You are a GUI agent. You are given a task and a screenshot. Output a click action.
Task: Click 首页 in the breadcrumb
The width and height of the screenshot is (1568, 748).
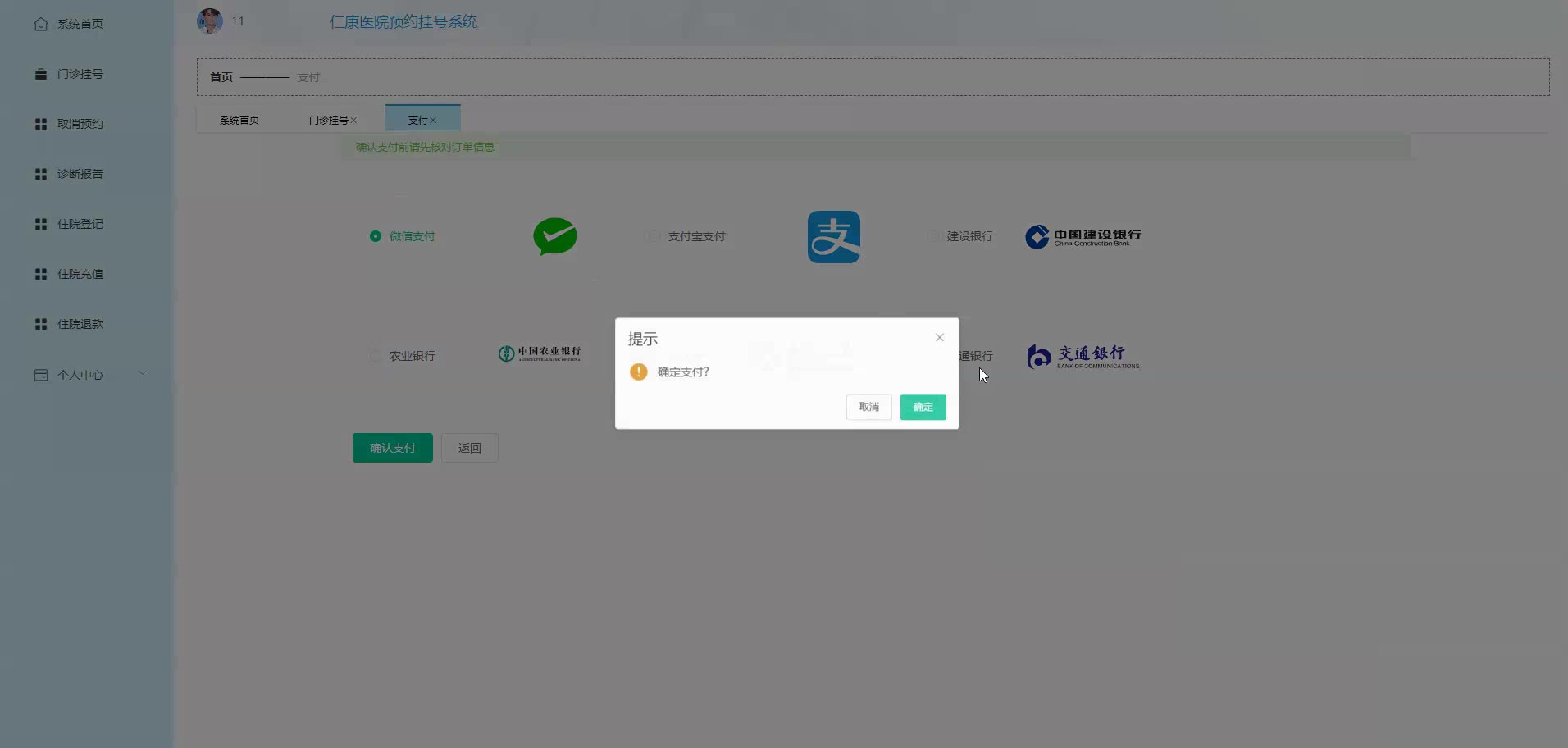221,77
